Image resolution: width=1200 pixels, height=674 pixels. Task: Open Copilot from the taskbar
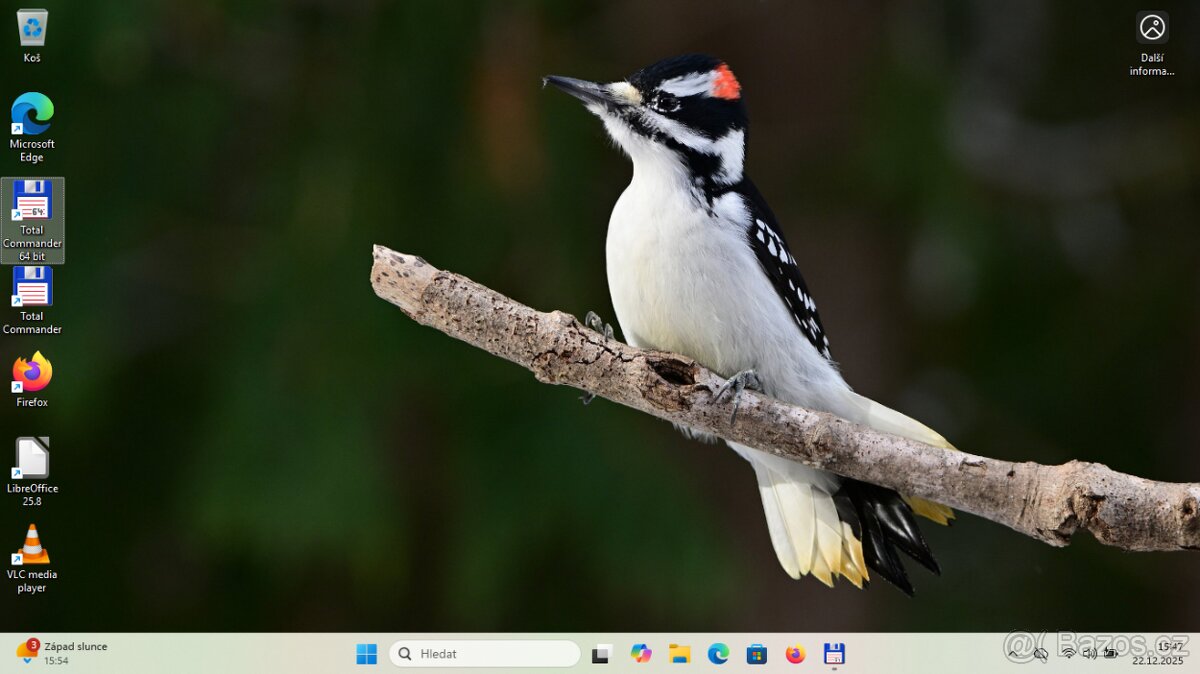tap(641, 653)
